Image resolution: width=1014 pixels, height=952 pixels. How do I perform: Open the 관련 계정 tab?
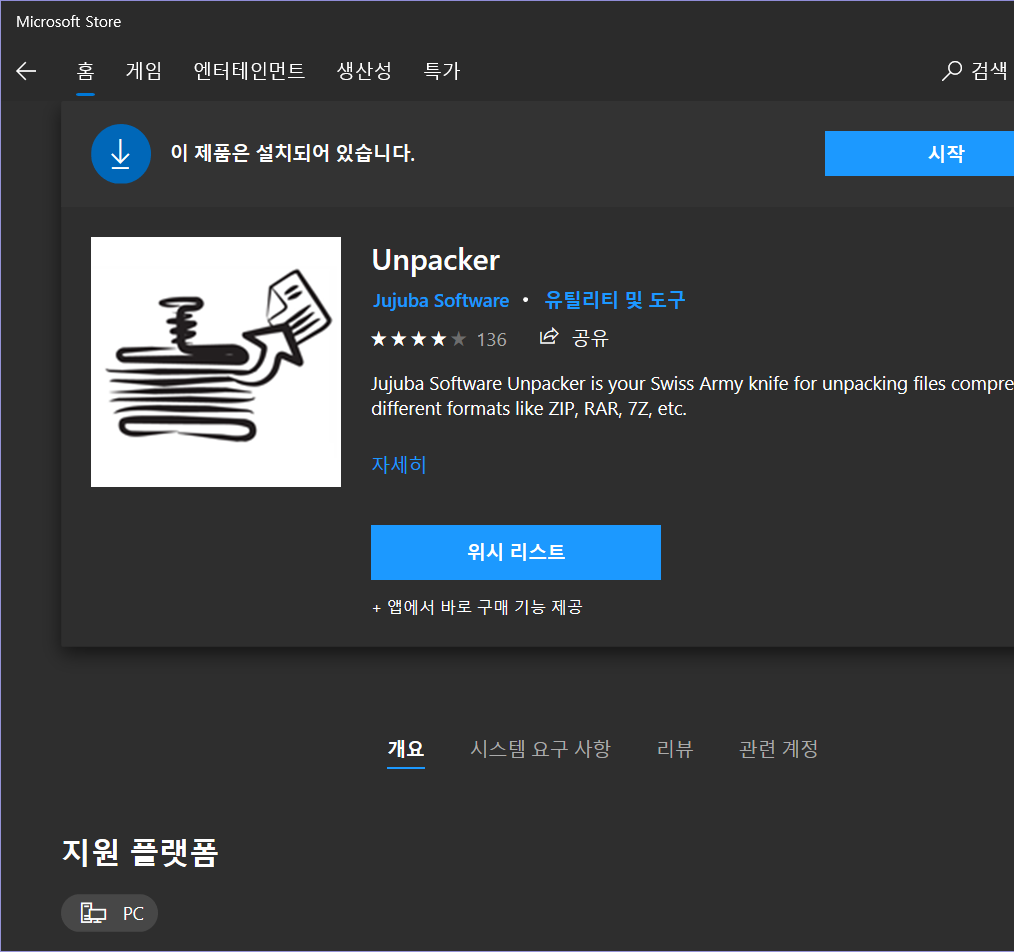(x=779, y=749)
